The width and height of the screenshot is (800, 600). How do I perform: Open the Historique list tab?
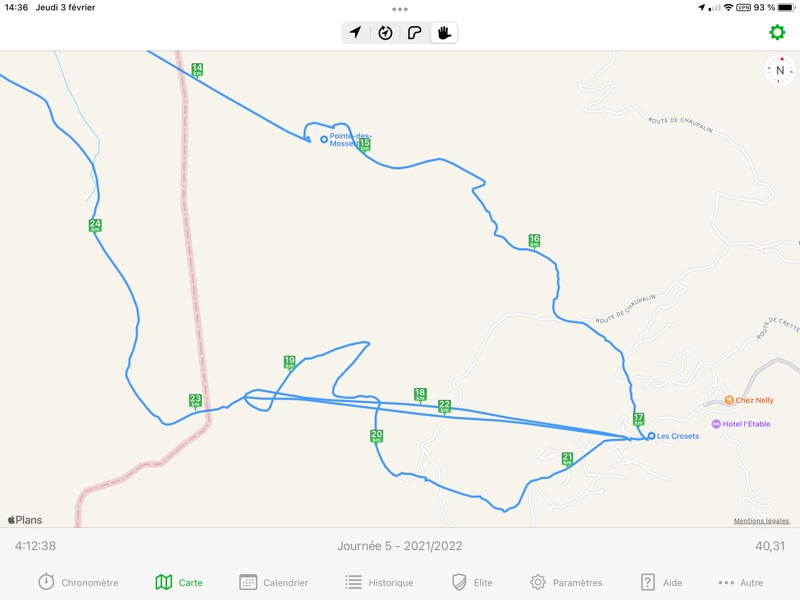pos(379,582)
